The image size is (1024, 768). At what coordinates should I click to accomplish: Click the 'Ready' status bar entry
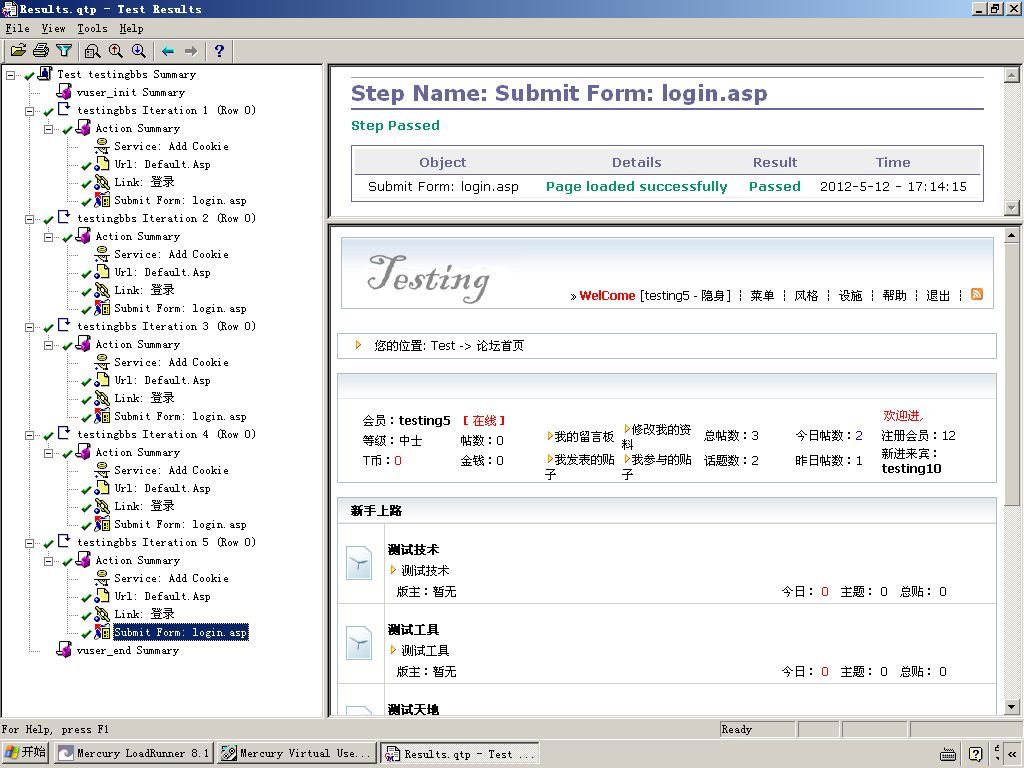pos(757,729)
